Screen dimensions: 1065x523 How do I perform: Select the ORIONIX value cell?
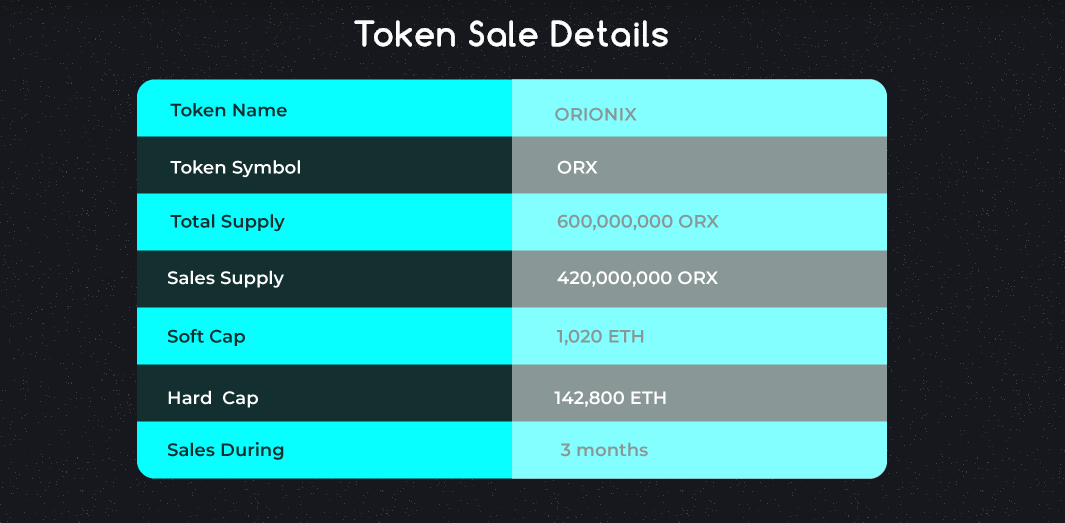click(x=595, y=115)
